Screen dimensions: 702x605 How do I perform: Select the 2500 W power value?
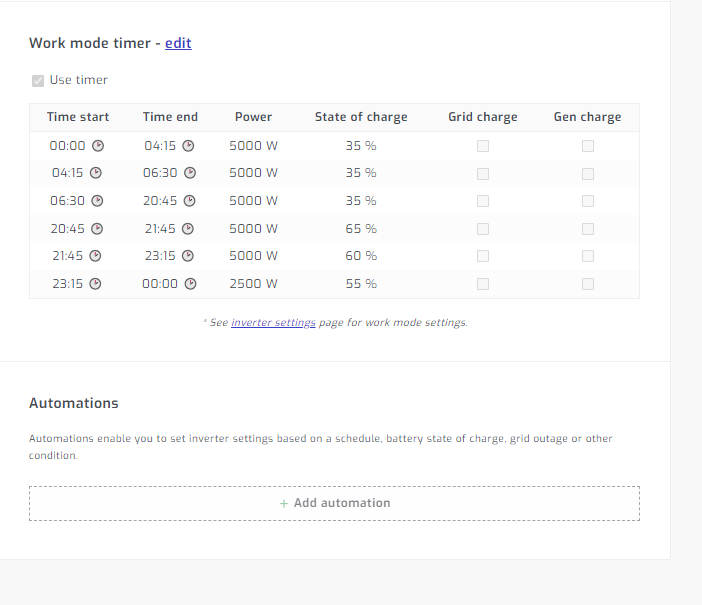253,283
